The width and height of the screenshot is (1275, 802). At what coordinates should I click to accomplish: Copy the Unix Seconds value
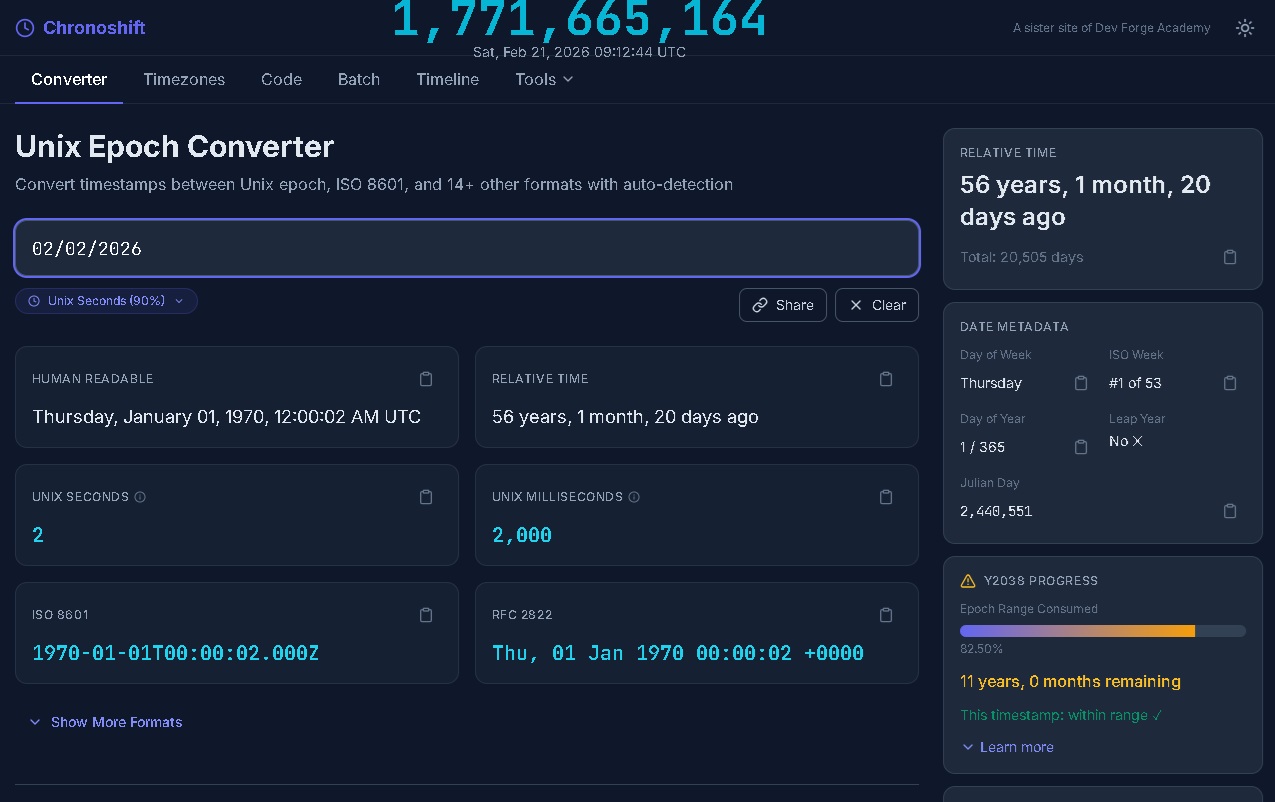(426, 497)
